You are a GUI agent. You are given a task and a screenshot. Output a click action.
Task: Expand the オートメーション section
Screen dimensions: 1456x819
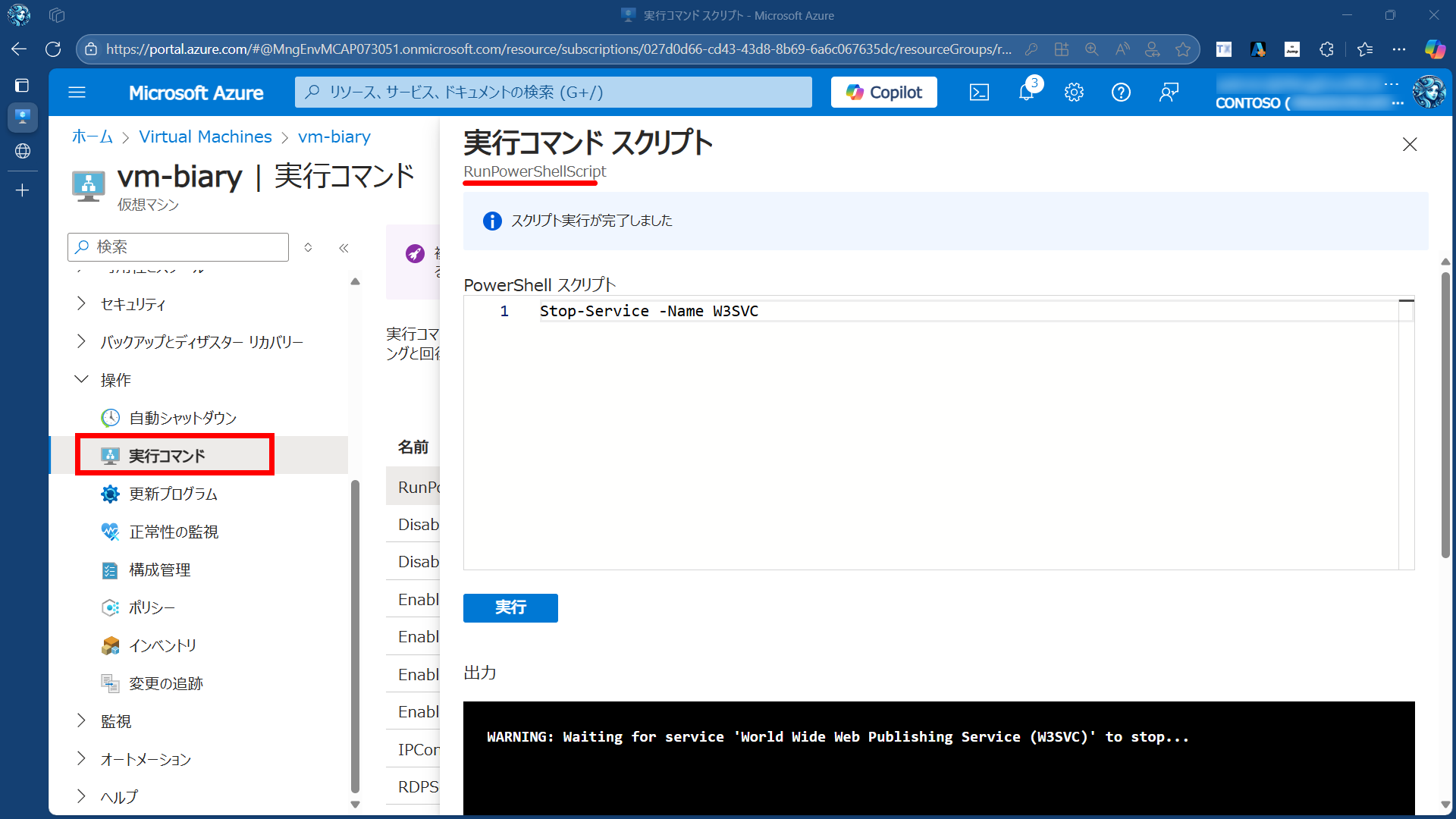tap(81, 758)
